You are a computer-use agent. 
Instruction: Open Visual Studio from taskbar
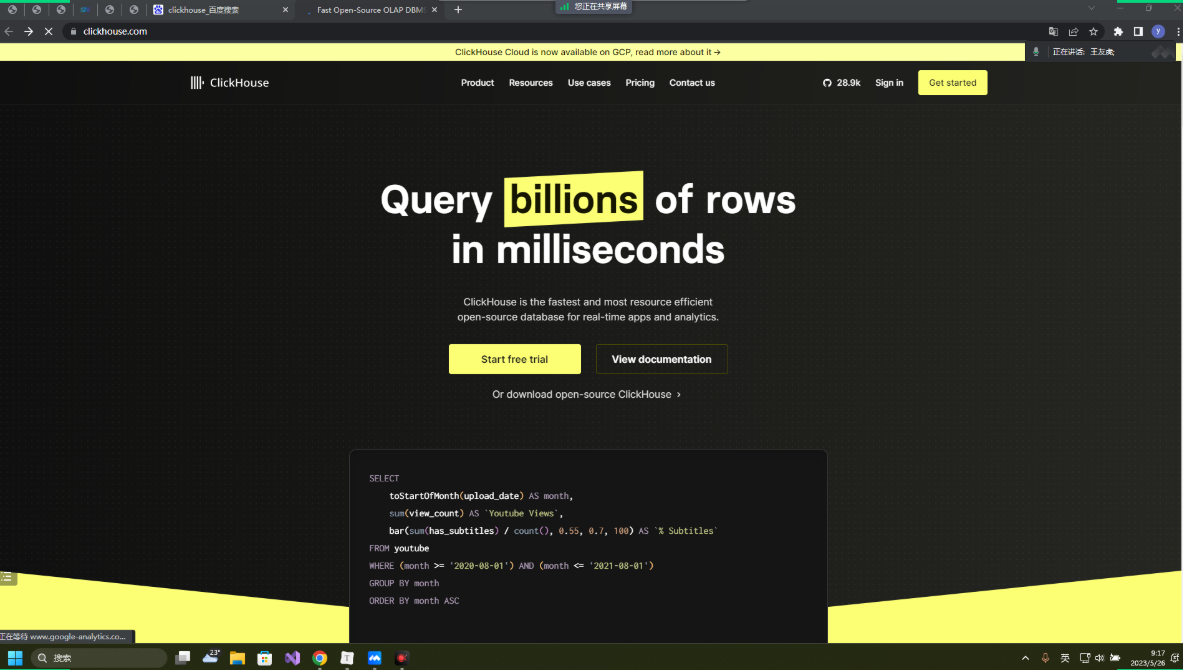pos(292,658)
